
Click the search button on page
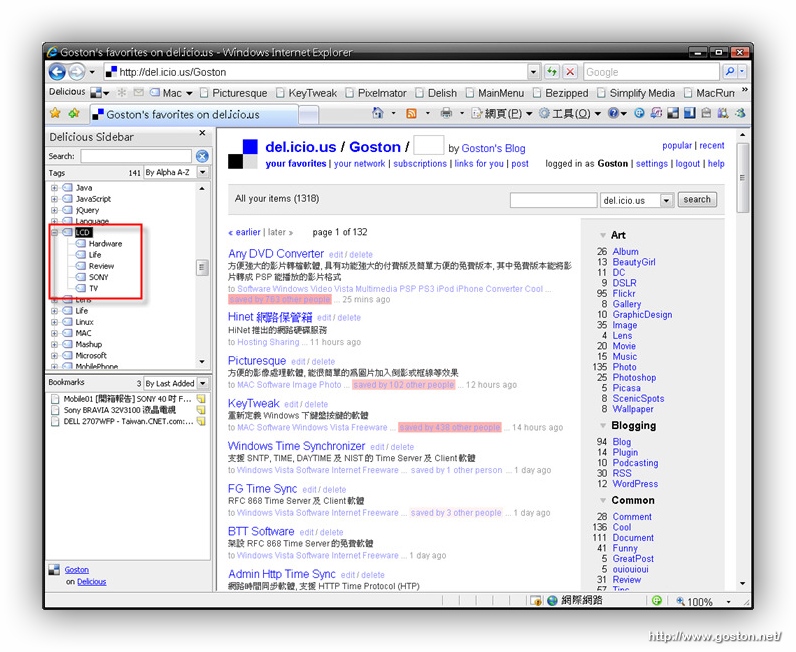coord(697,200)
